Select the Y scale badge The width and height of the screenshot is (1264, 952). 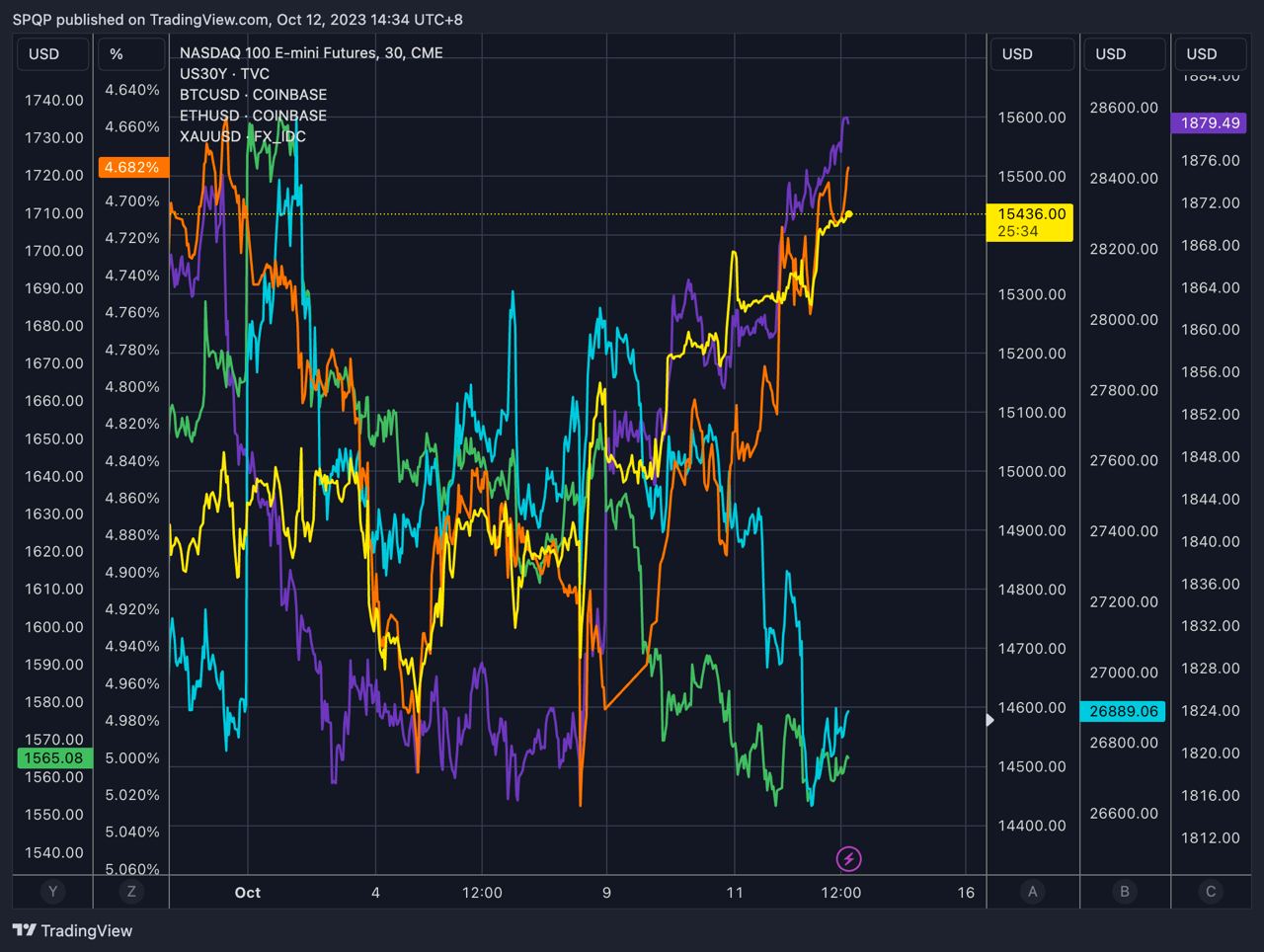(52, 892)
